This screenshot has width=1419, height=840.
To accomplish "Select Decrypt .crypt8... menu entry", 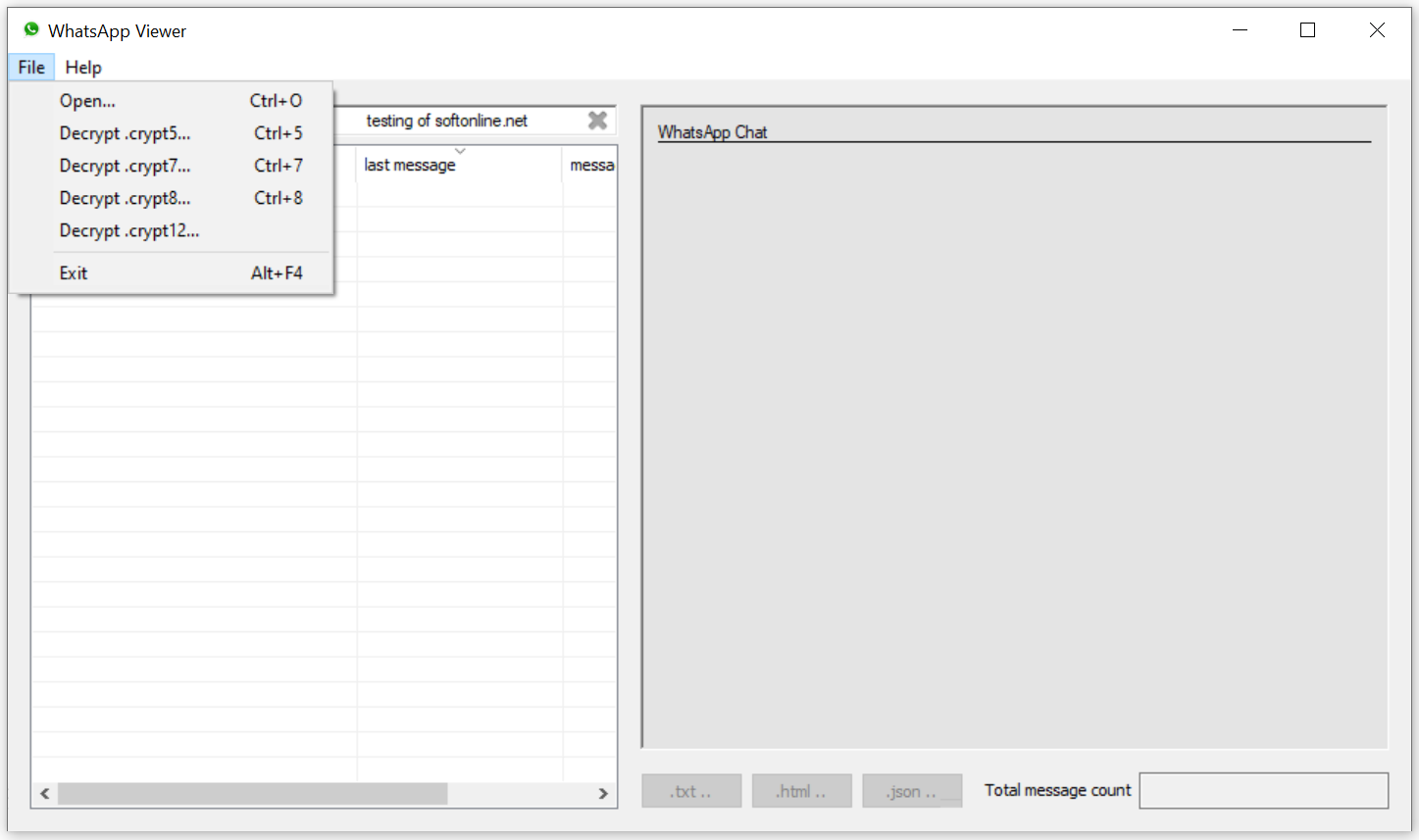I will click(x=172, y=197).
